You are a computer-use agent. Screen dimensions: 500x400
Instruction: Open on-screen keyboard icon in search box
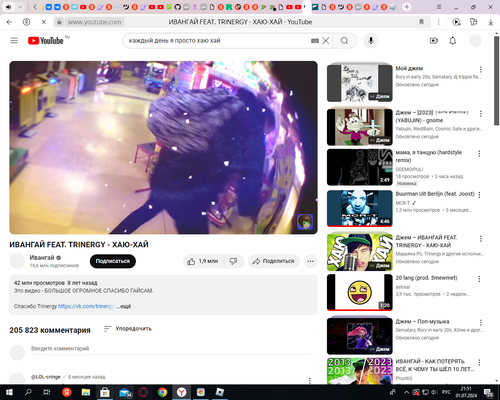click(x=315, y=41)
